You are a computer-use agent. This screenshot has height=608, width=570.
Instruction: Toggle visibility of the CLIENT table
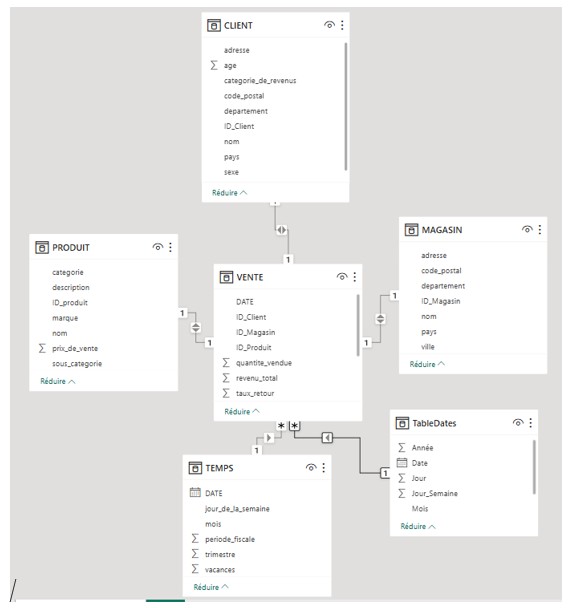tap(329, 25)
